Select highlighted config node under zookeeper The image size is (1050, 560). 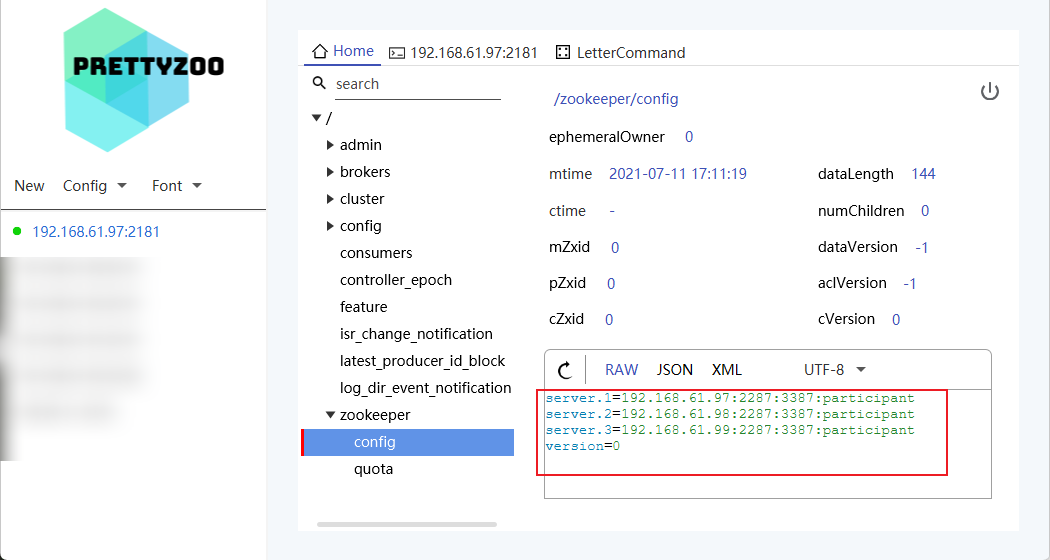coord(408,442)
